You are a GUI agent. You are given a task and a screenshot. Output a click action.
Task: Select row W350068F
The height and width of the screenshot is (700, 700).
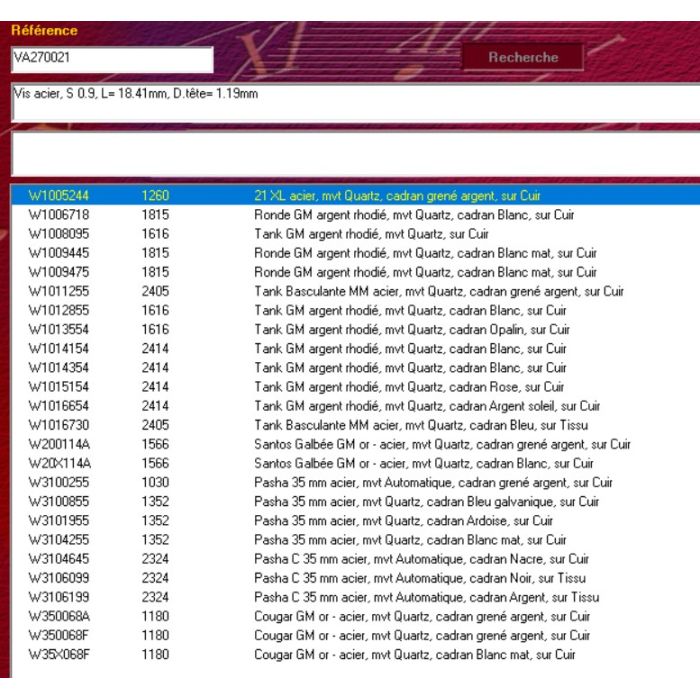(355, 635)
